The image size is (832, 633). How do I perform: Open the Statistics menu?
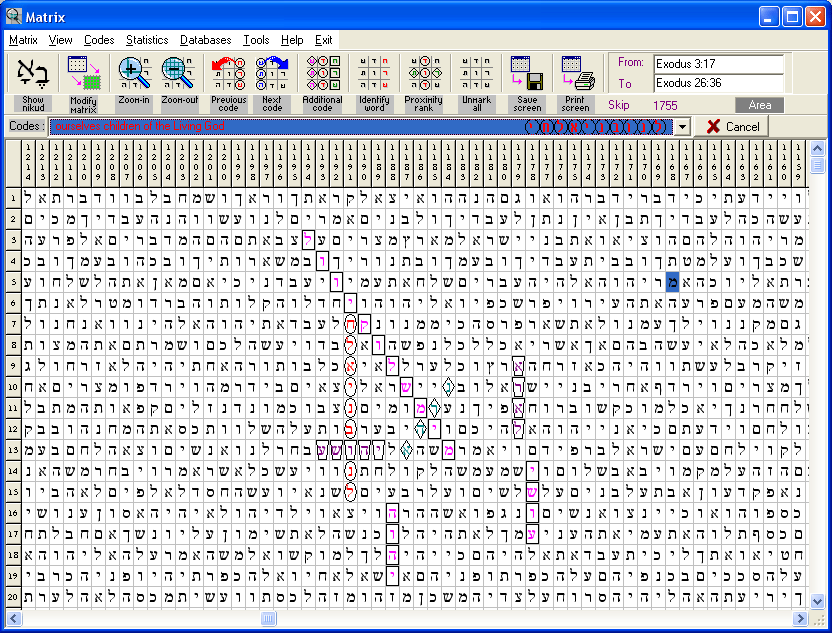pos(147,40)
